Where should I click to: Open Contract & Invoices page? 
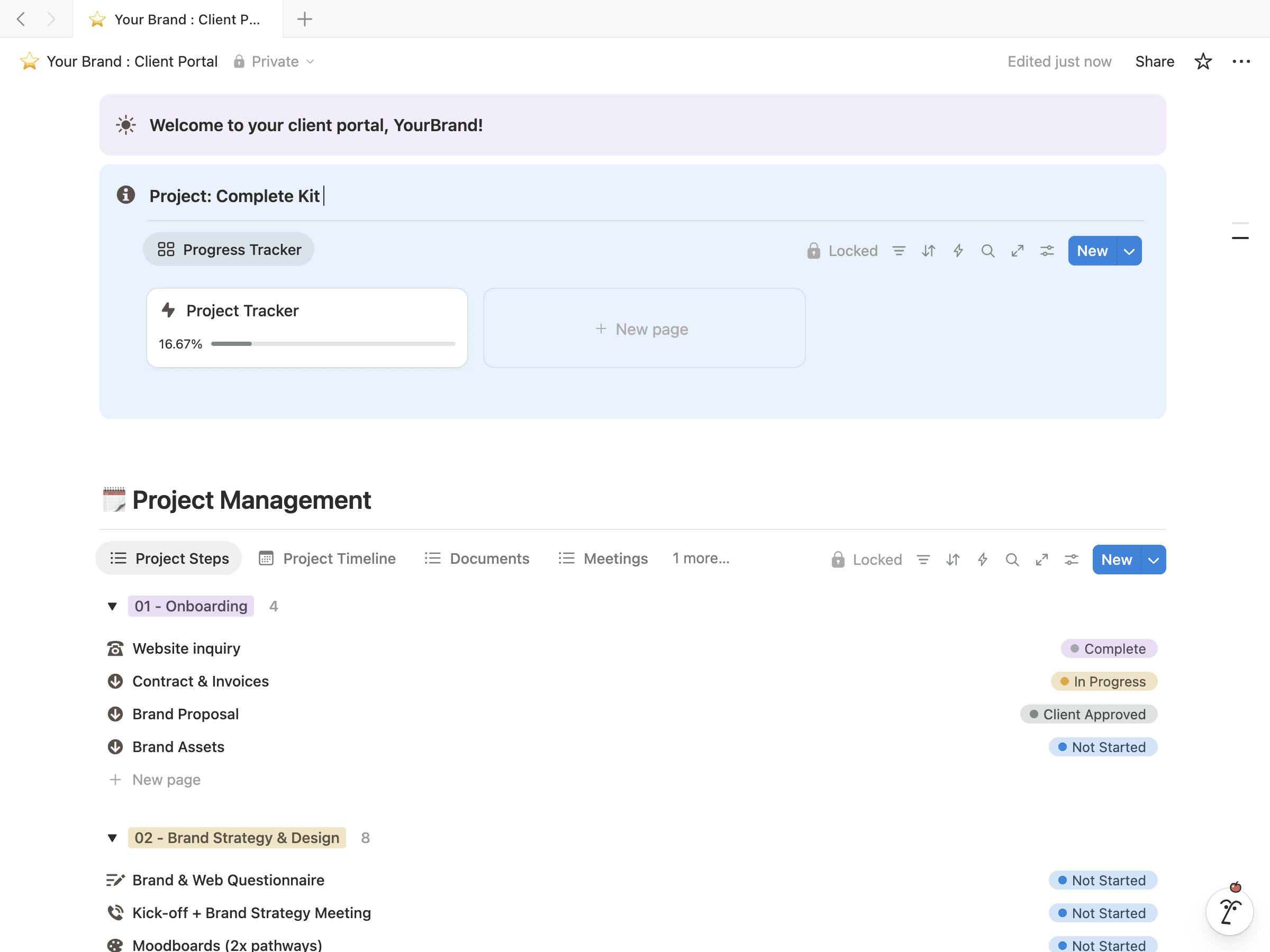click(201, 681)
